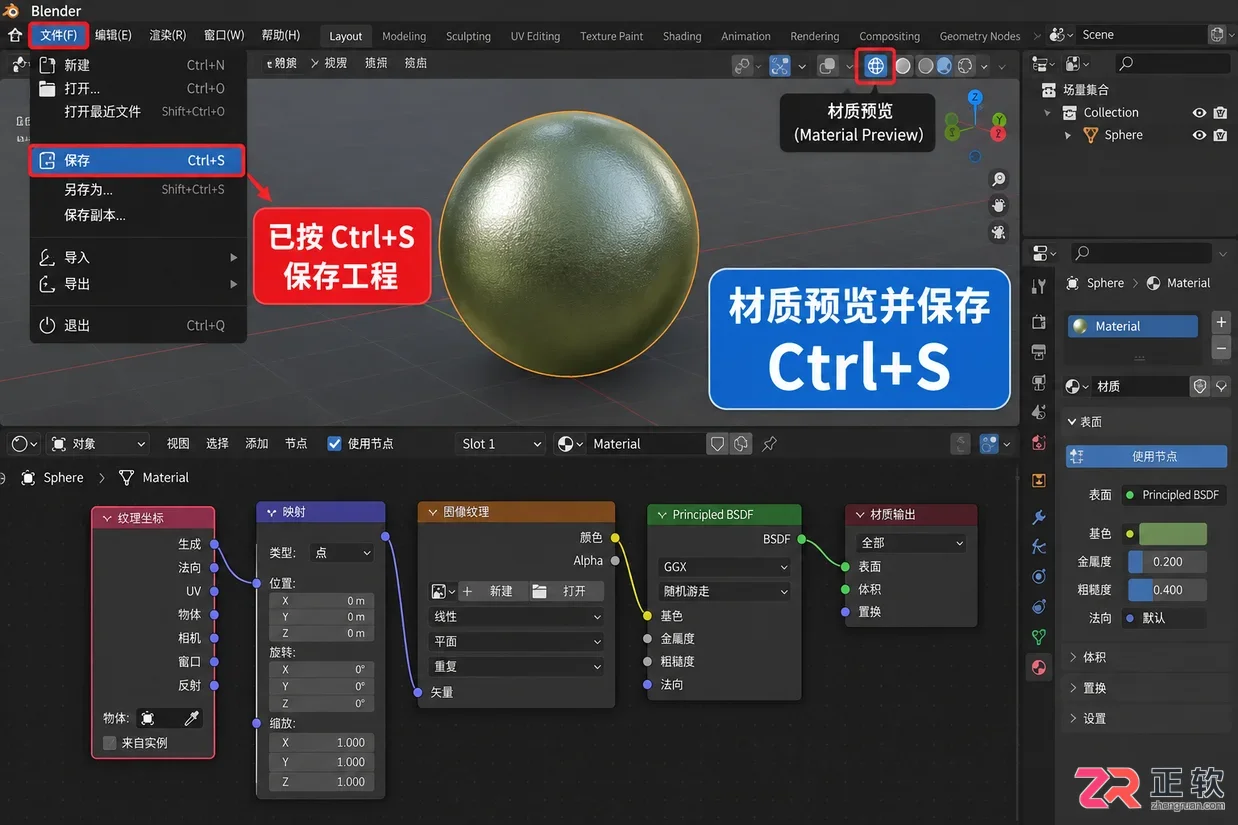The height and width of the screenshot is (825, 1238).
Task: Click the Blender home icon at top-left
Action: click(15, 35)
